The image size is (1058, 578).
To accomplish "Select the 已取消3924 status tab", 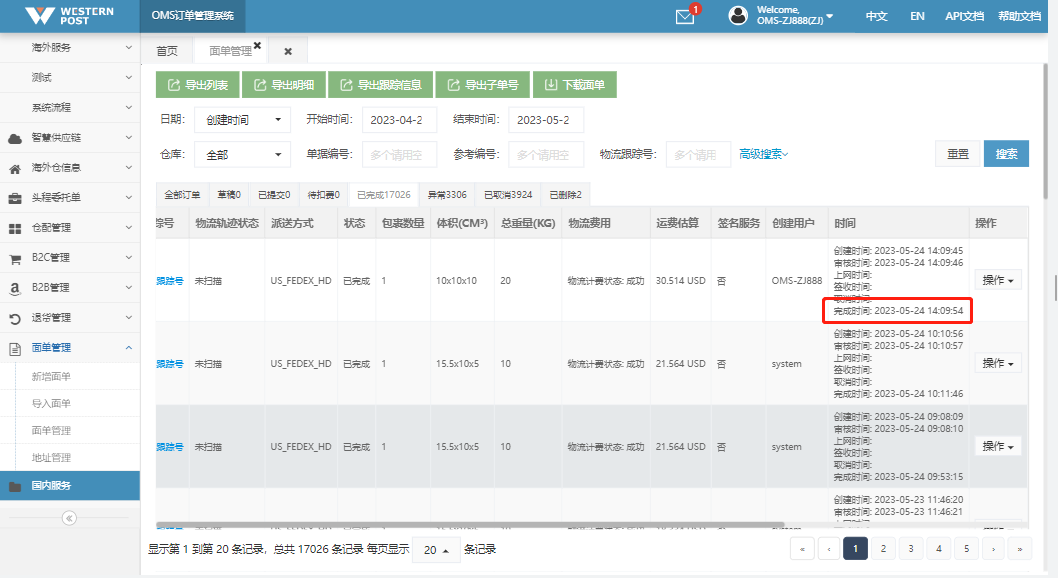I will [508, 195].
